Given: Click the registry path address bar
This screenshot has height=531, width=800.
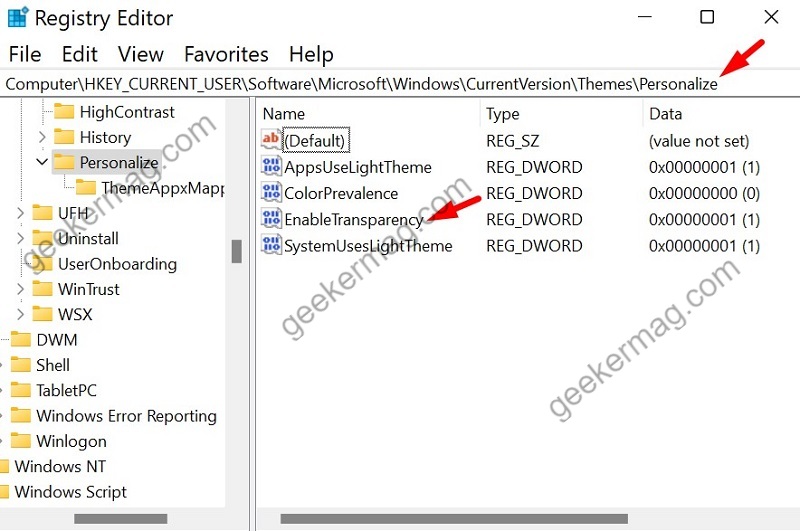Looking at the screenshot, I should (x=400, y=84).
